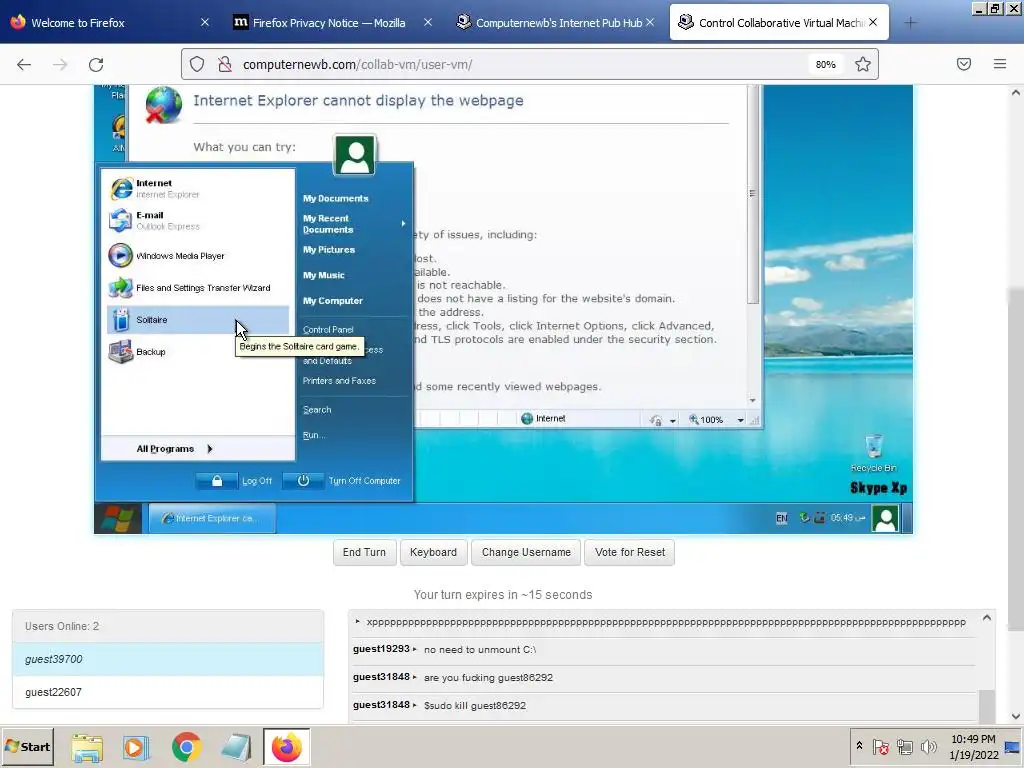Click Turn Off Computer power icon

coord(303,481)
